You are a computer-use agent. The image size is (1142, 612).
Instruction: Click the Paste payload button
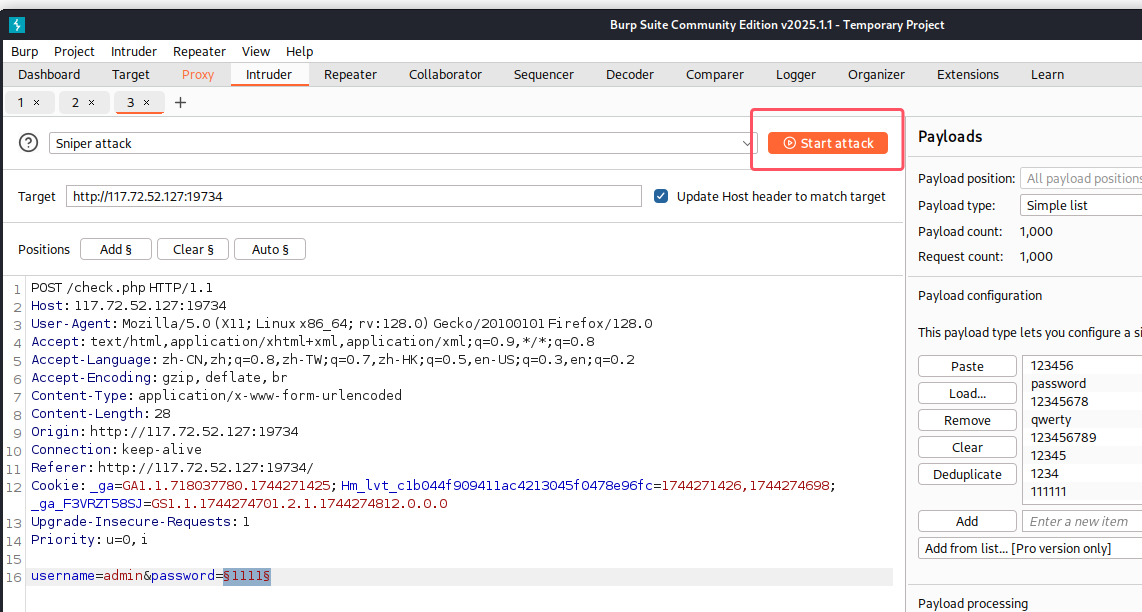tap(967, 366)
